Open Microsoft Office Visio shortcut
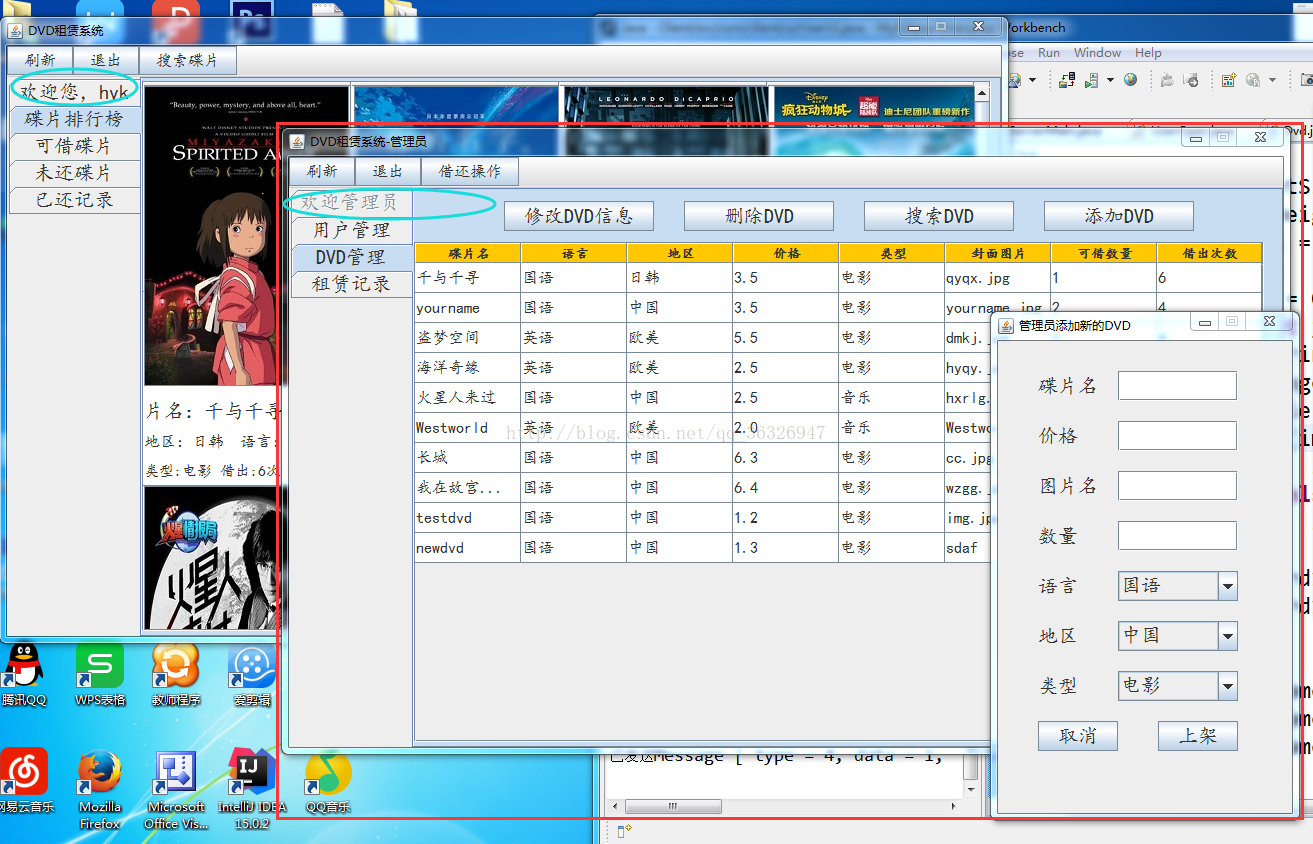Screen dimensions: 1313x844 [x=176, y=790]
